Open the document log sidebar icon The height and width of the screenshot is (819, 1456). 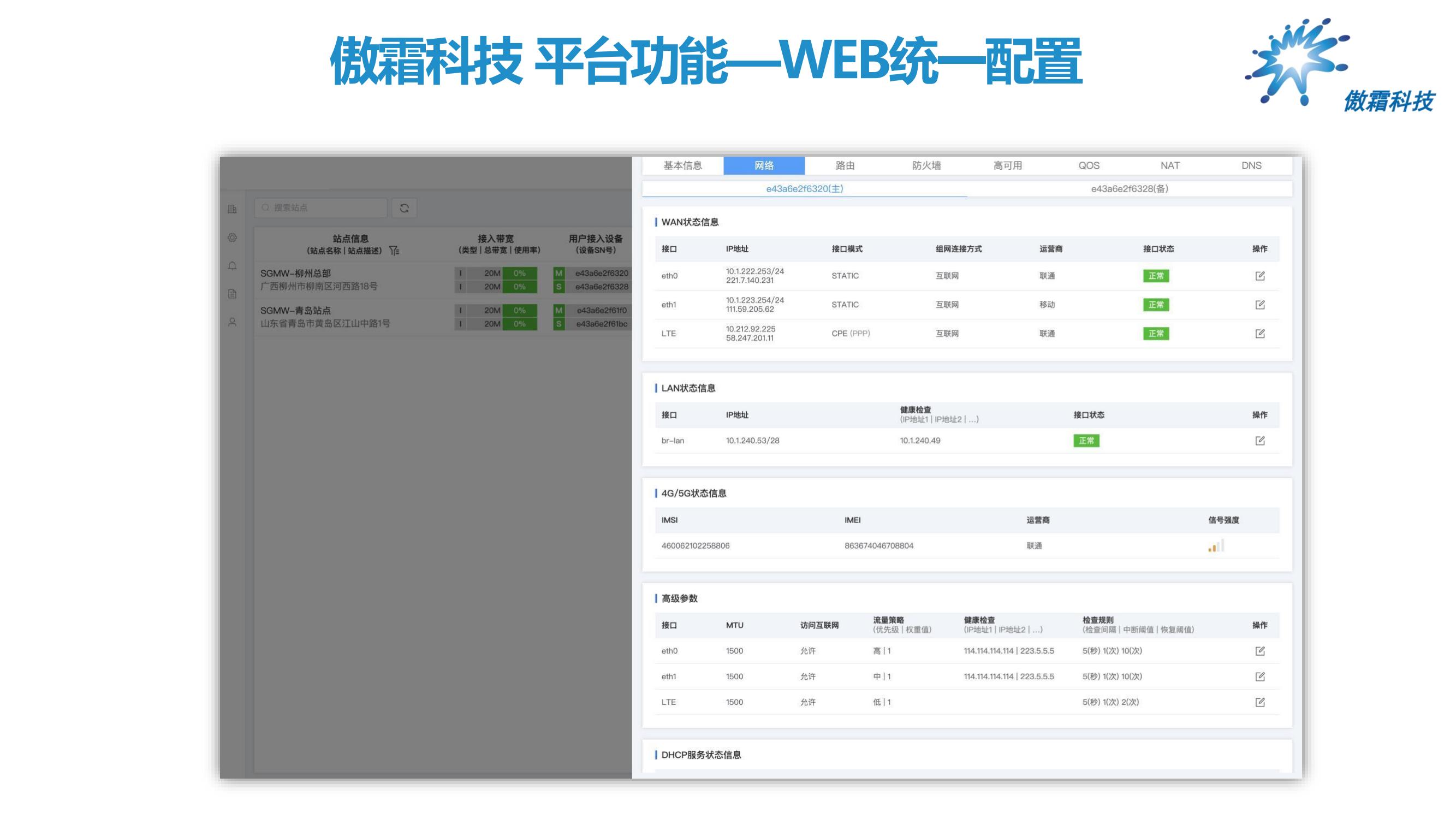pyautogui.click(x=233, y=294)
